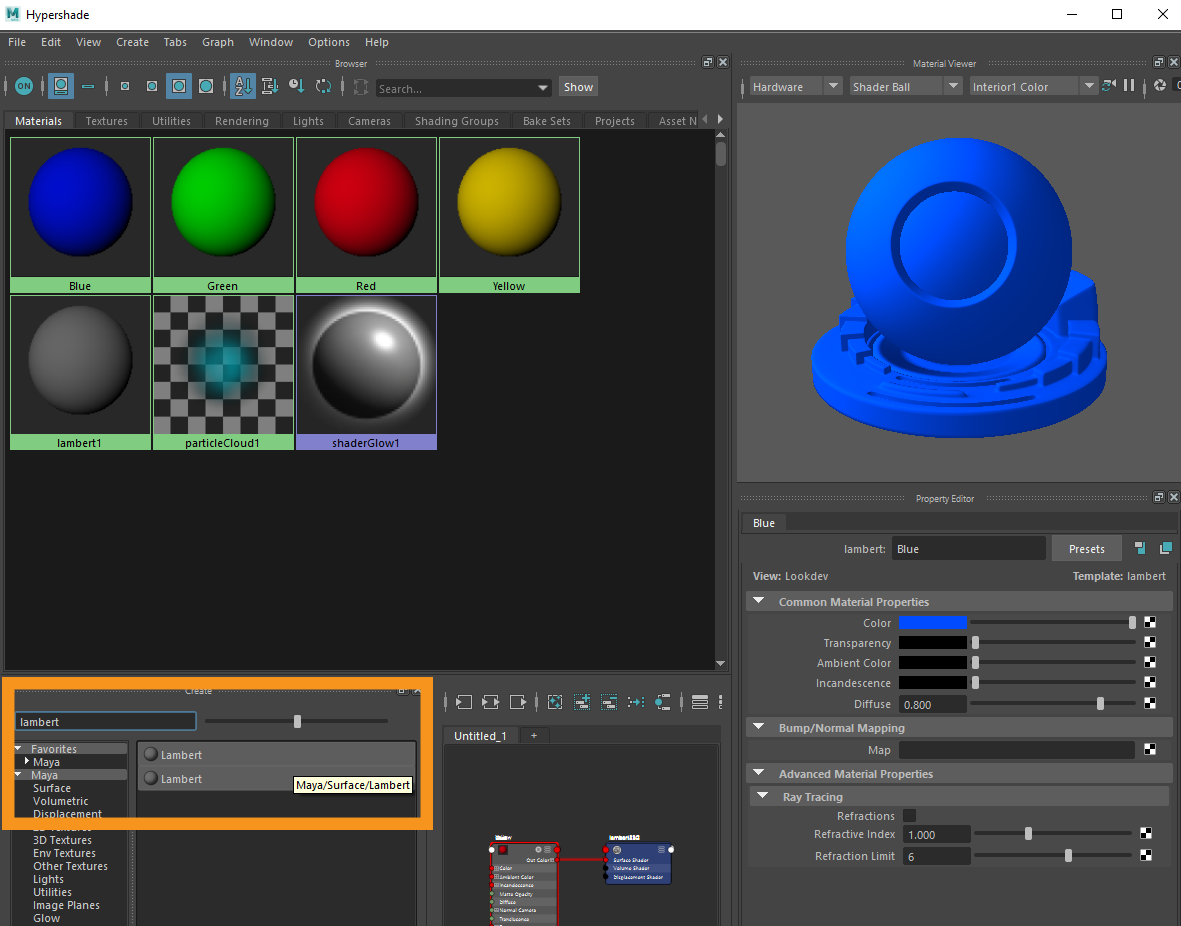This screenshot has width=1181, height=926.
Task: Float the Browser panel
Action: (707, 63)
